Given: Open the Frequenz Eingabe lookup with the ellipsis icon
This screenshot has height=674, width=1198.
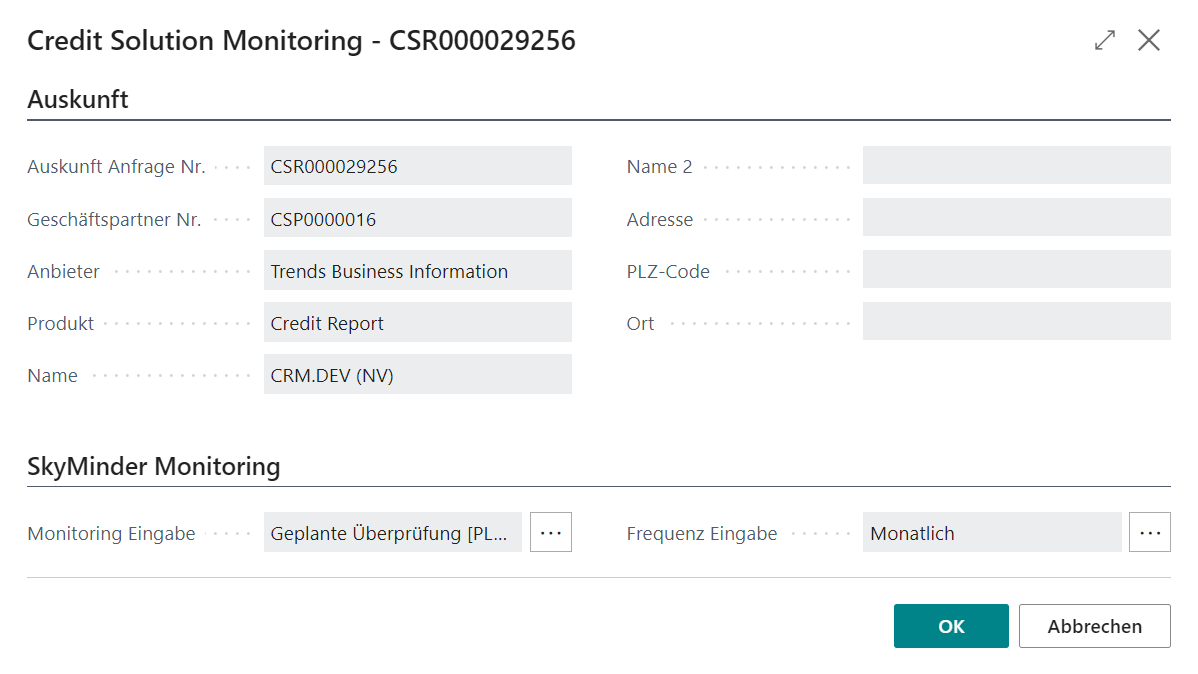Looking at the screenshot, I should click(1149, 532).
